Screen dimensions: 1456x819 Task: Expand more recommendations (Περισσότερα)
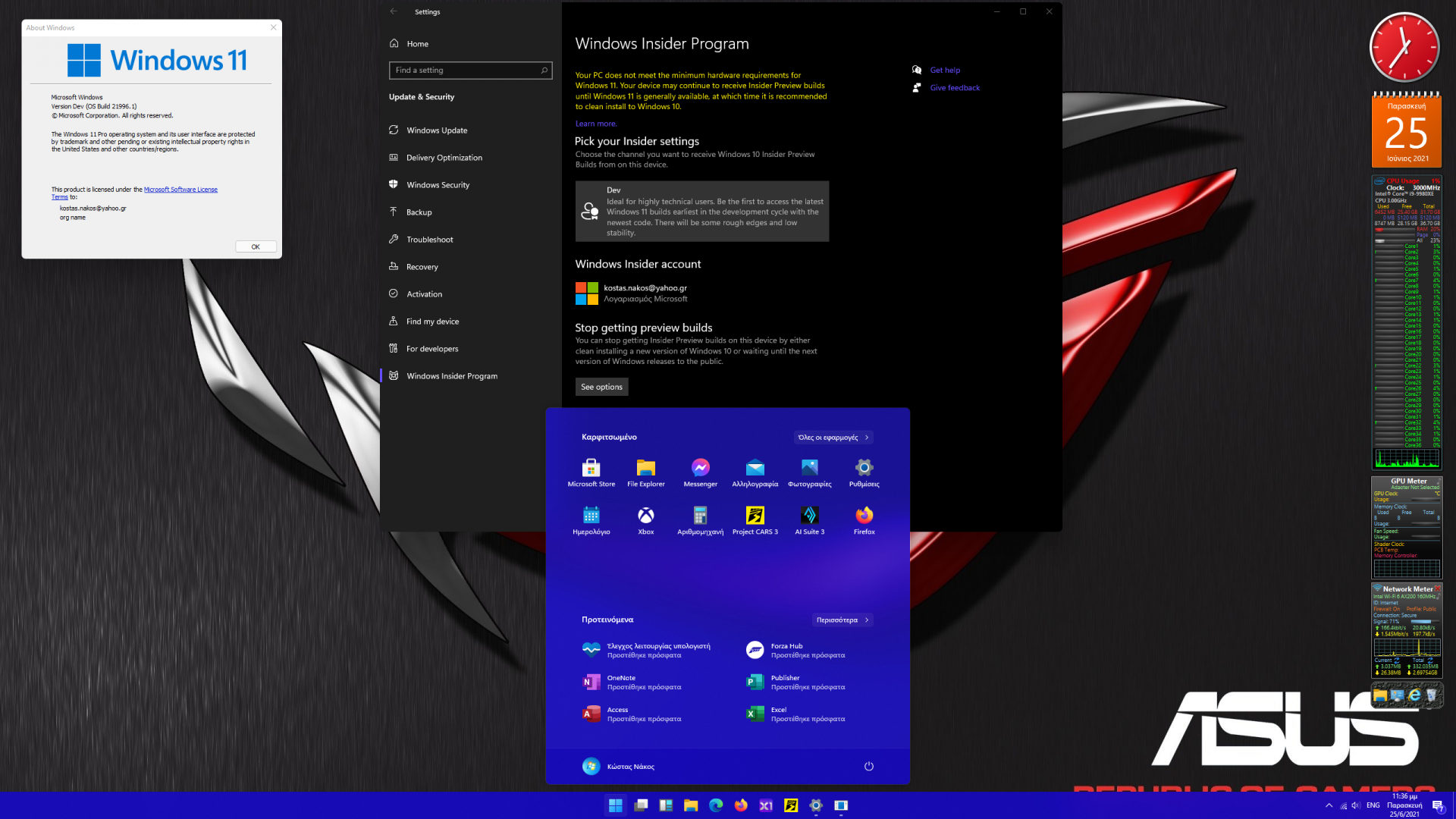click(842, 620)
